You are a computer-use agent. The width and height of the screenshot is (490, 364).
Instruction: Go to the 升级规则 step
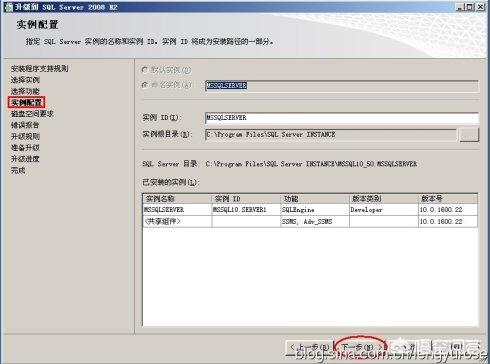click(25, 137)
